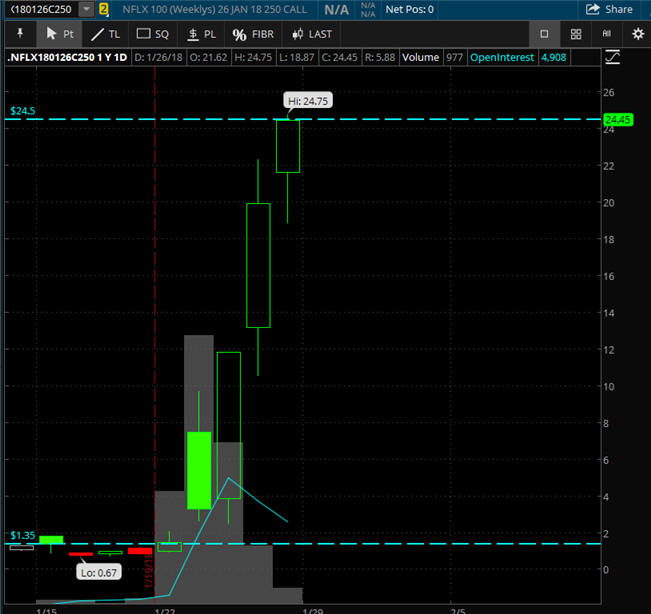
Task: Open the symbol dropdown arrow
Action: pos(86,9)
